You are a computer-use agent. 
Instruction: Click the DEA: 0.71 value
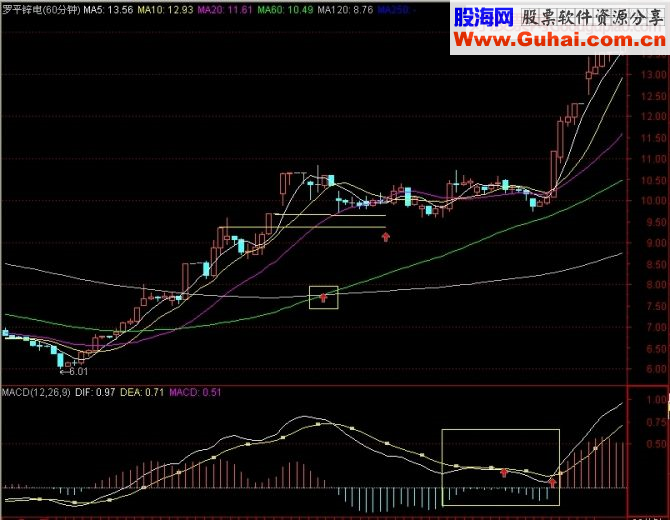(142, 392)
